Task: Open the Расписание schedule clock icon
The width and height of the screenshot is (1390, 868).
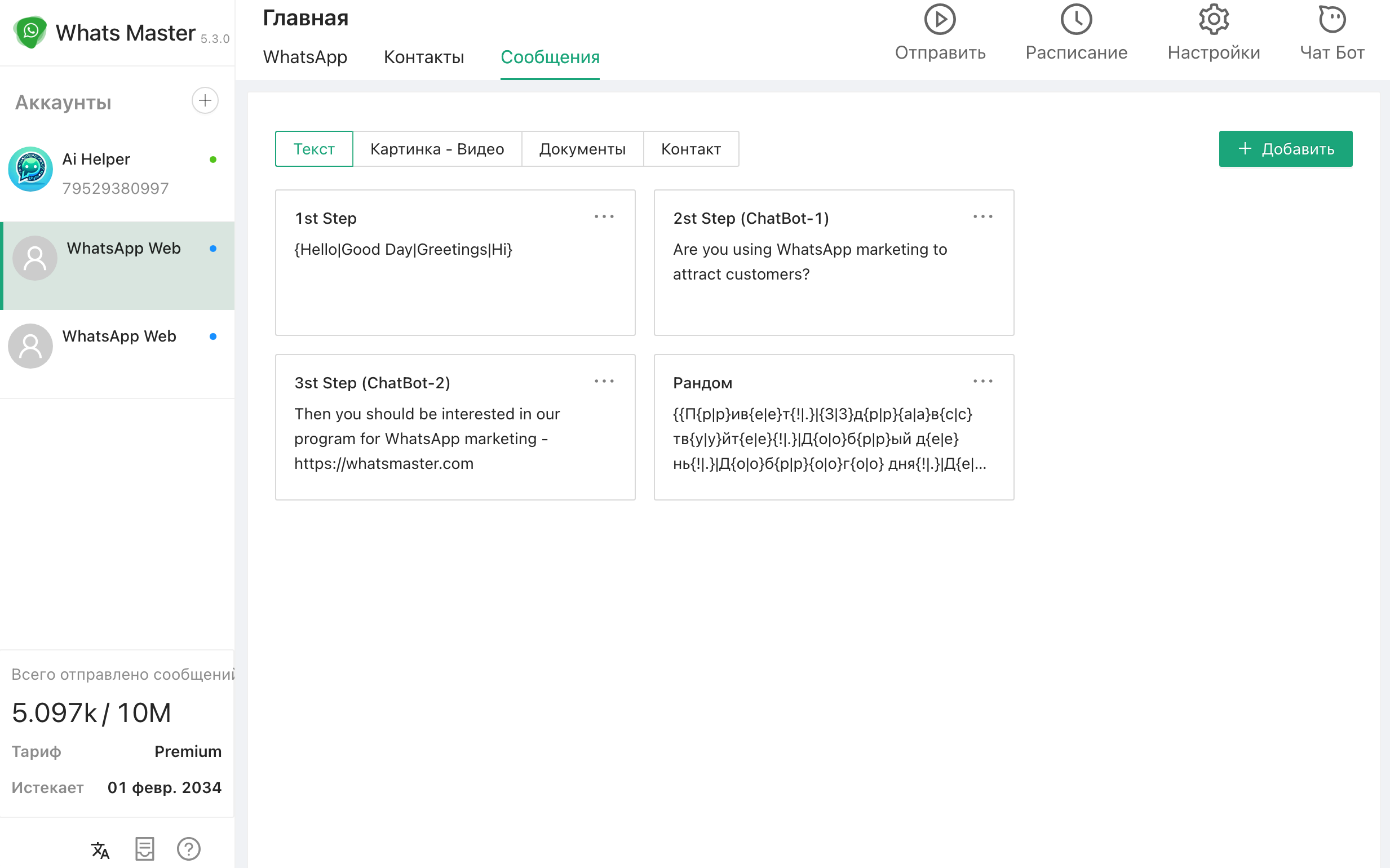Action: click(1076, 20)
